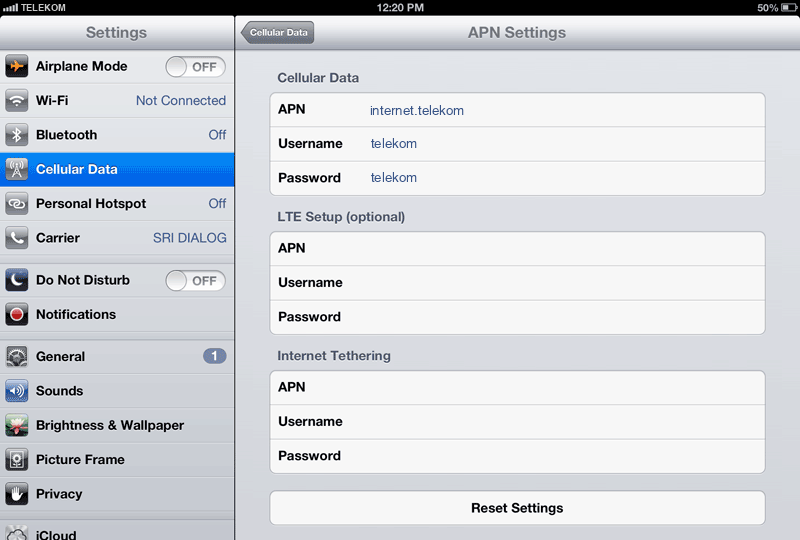Tap the Internet Tethering Password field
This screenshot has height=540, width=800.
click(517, 456)
